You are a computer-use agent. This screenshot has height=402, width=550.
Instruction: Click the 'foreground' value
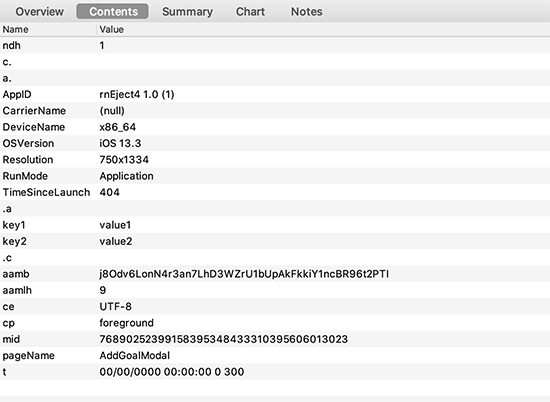(127, 323)
